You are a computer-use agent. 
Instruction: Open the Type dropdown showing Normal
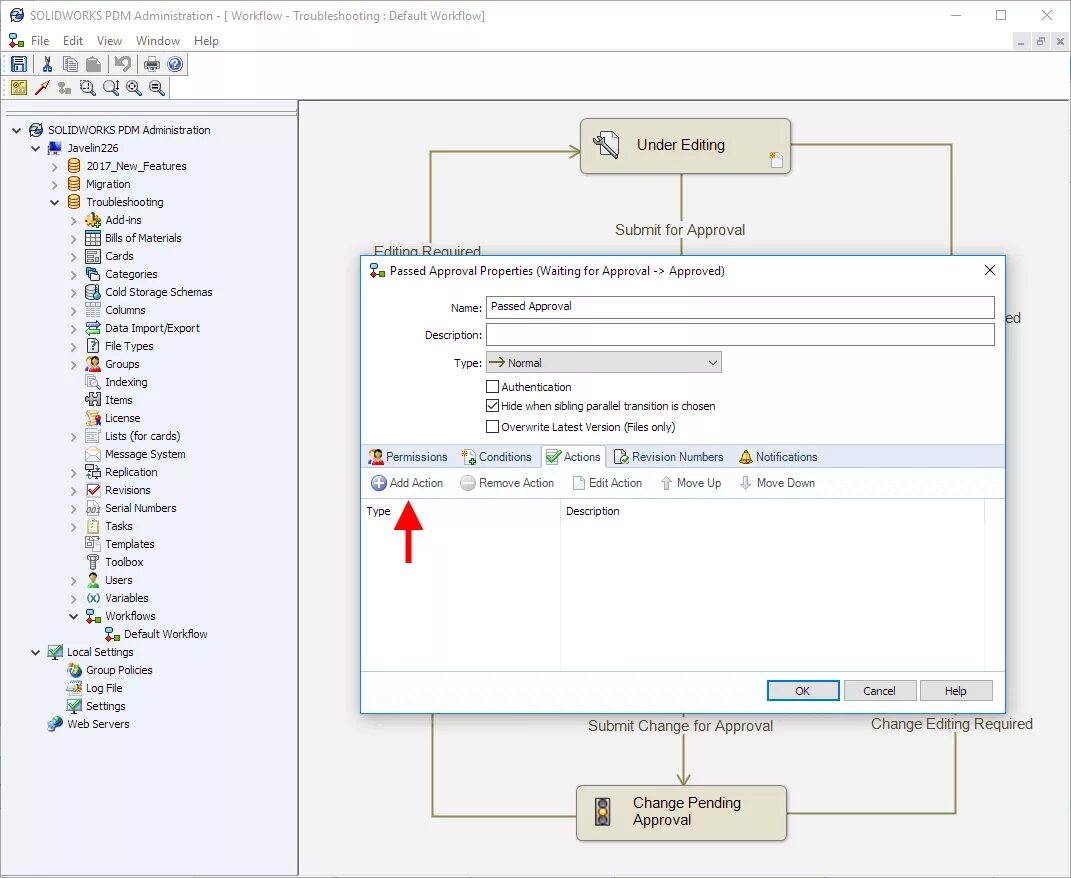(604, 363)
